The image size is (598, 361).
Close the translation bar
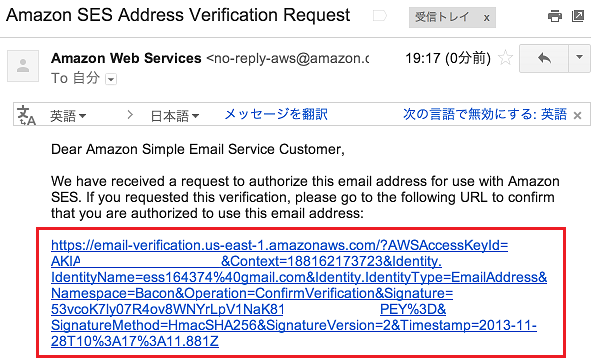(577, 116)
